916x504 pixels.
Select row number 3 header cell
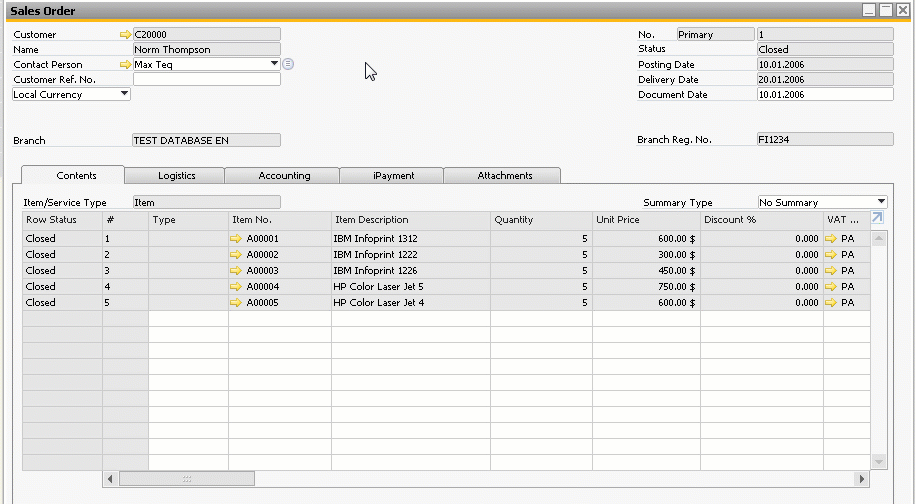[x=126, y=270]
